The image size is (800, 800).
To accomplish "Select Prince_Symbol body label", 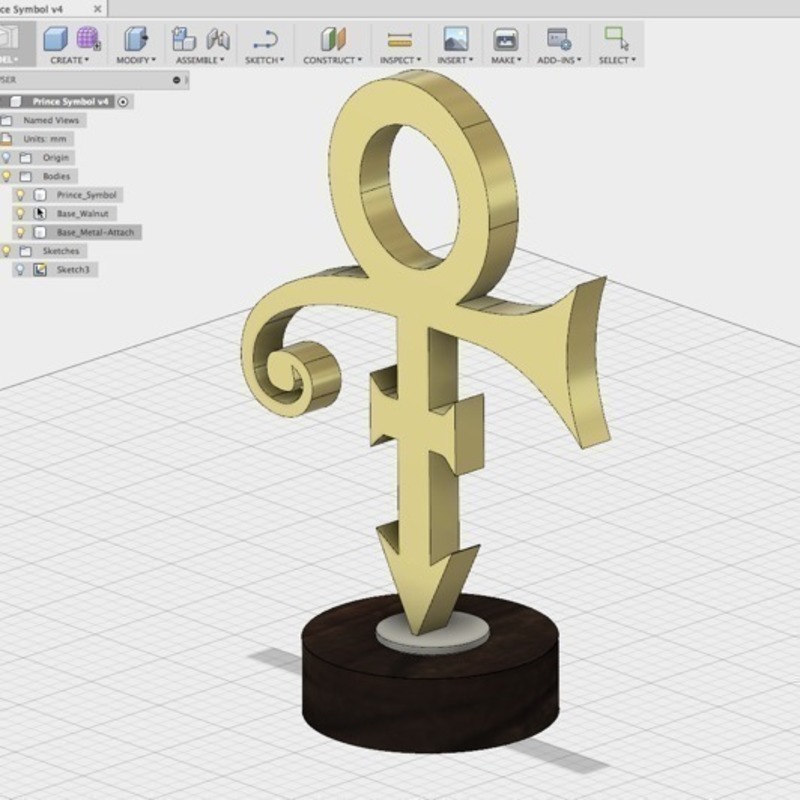I will point(87,195).
